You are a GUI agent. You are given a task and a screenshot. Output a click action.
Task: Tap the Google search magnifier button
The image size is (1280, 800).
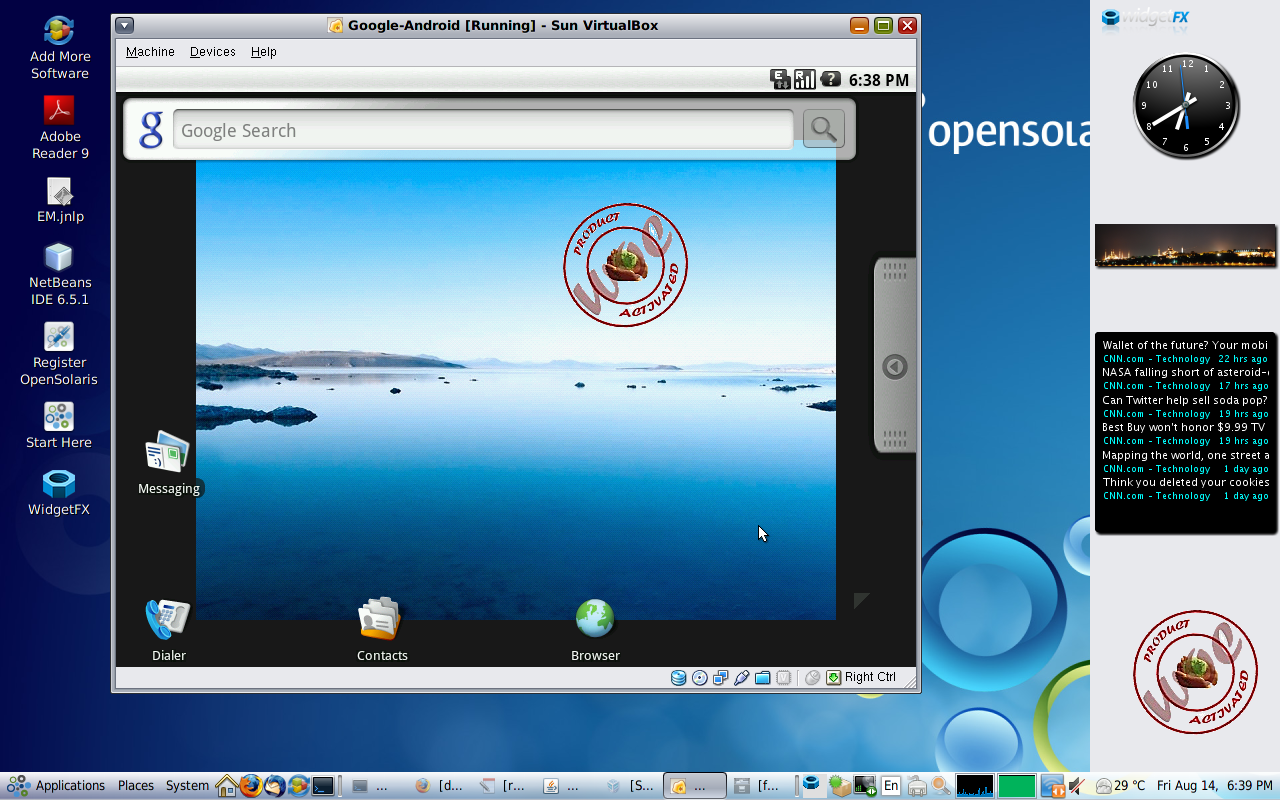[x=824, y=129]
